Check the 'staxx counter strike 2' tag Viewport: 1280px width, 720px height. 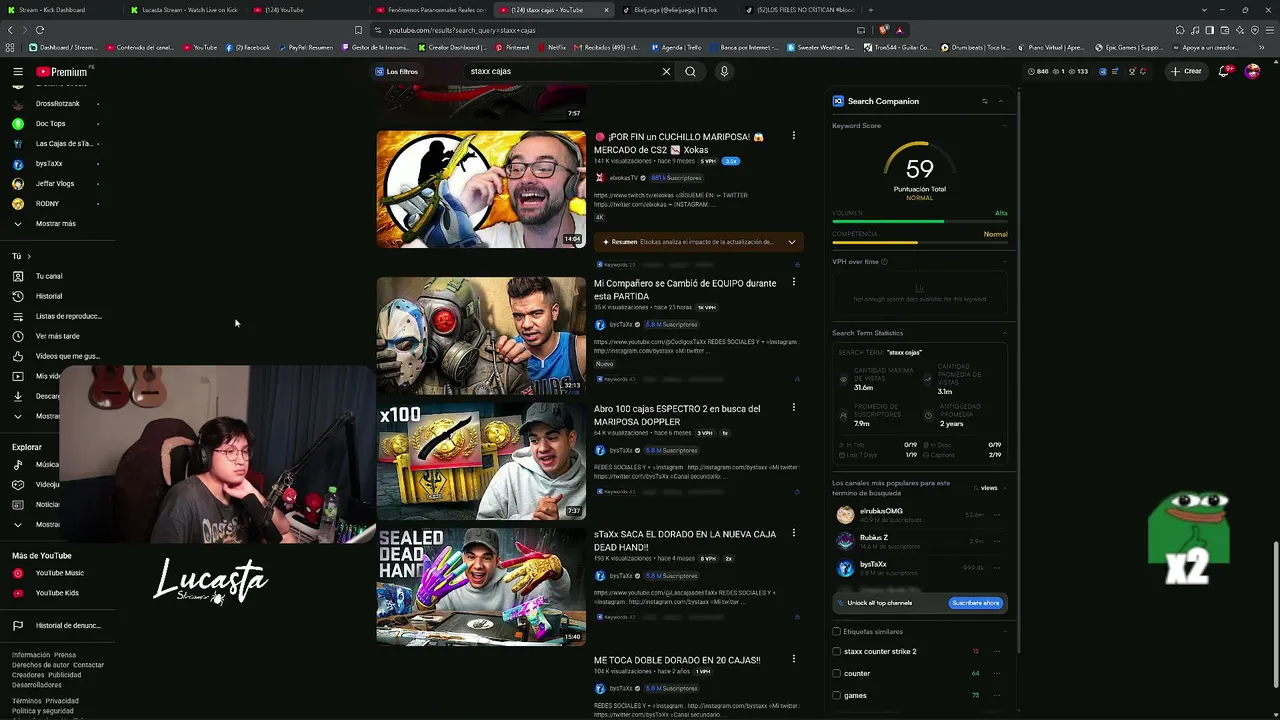click(x=837, y=652)
